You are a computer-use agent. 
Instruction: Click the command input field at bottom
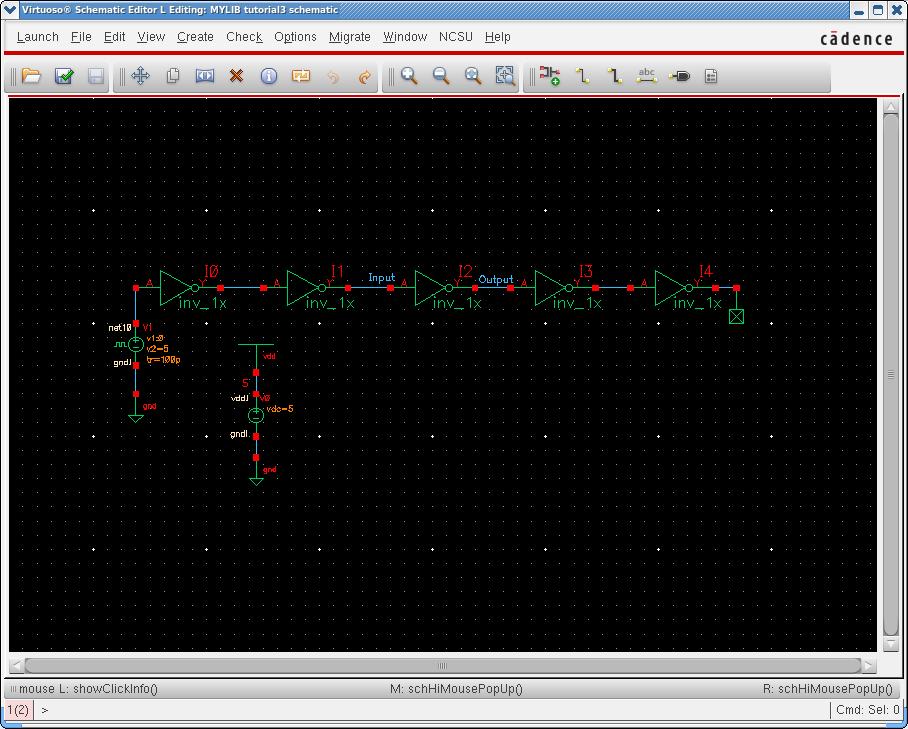[433, 709]
